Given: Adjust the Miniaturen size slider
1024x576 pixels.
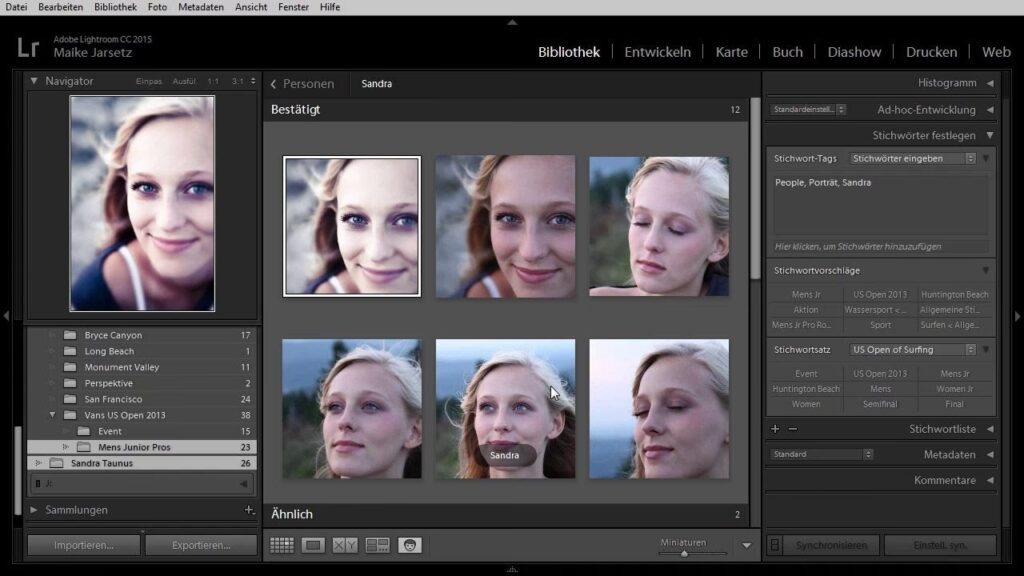Looking at the screenshot, I should (x=684, y=553).
